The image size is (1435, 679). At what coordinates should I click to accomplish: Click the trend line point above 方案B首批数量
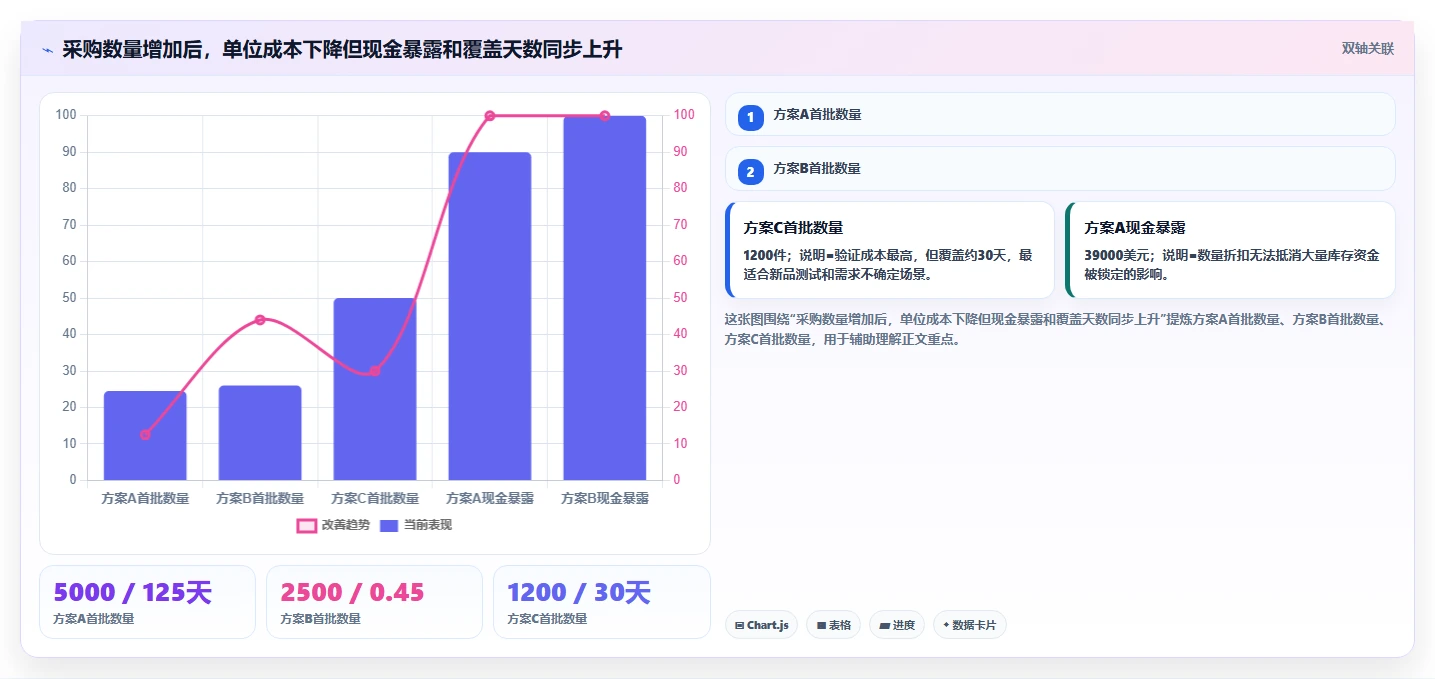point(260,320)
